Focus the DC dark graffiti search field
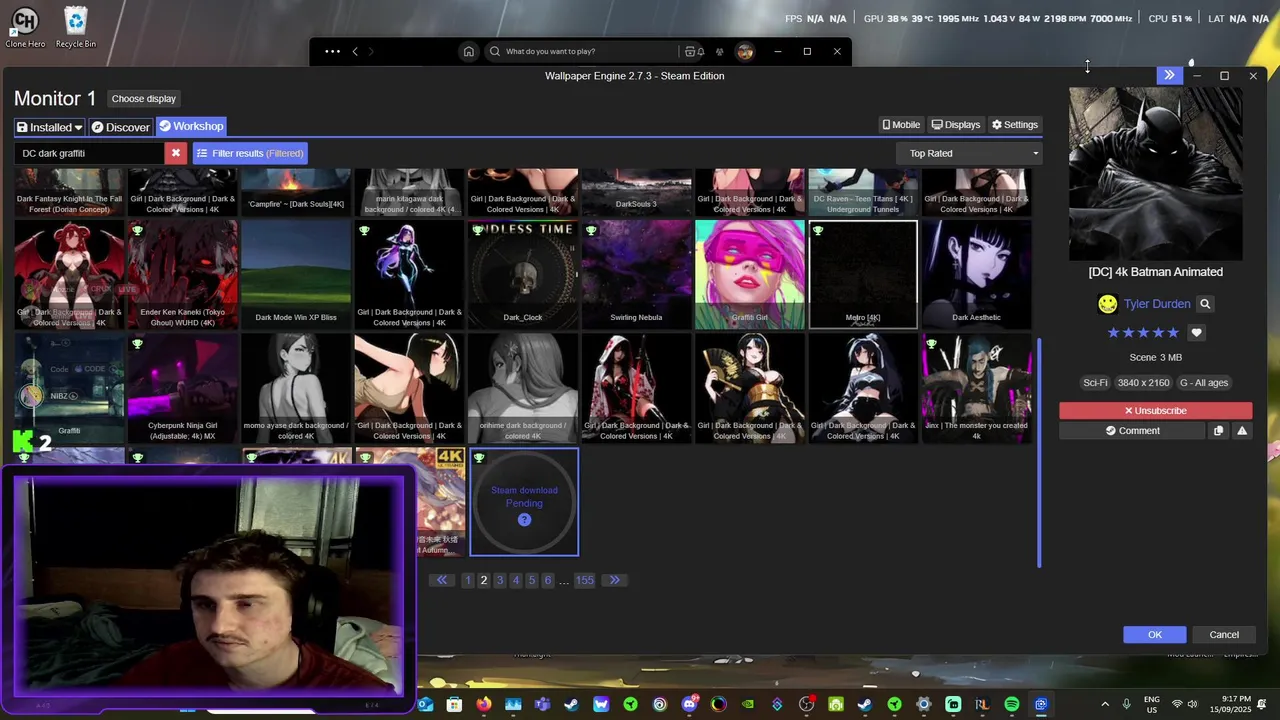The image size is (1280, 720). (x=90, y=153)
